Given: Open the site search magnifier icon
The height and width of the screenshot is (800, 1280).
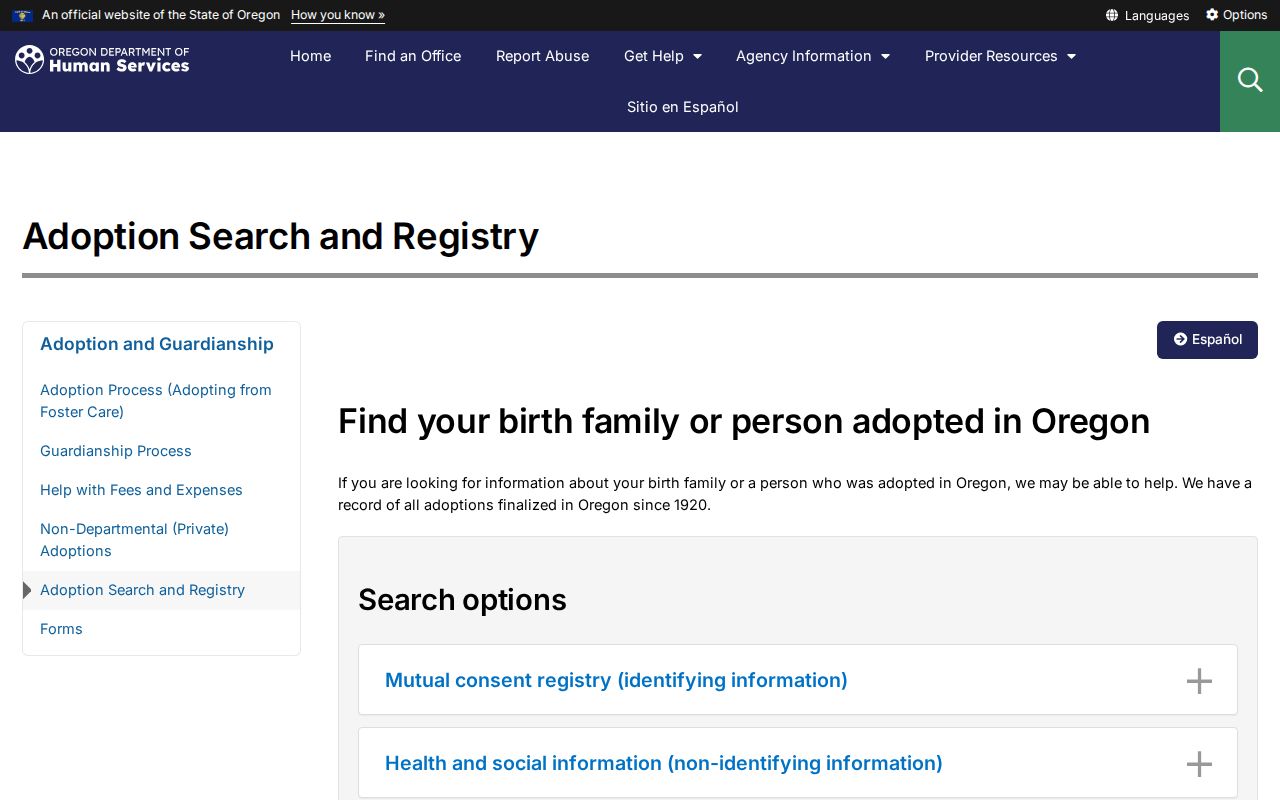Looking at the screenshot, I should click(1249, 80).
